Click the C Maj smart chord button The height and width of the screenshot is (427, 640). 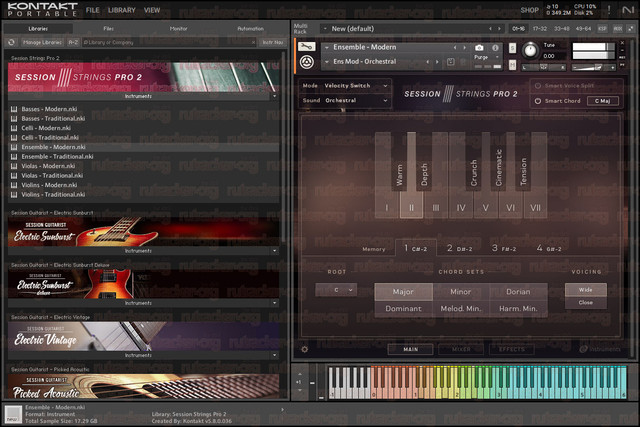coord(603,101)
